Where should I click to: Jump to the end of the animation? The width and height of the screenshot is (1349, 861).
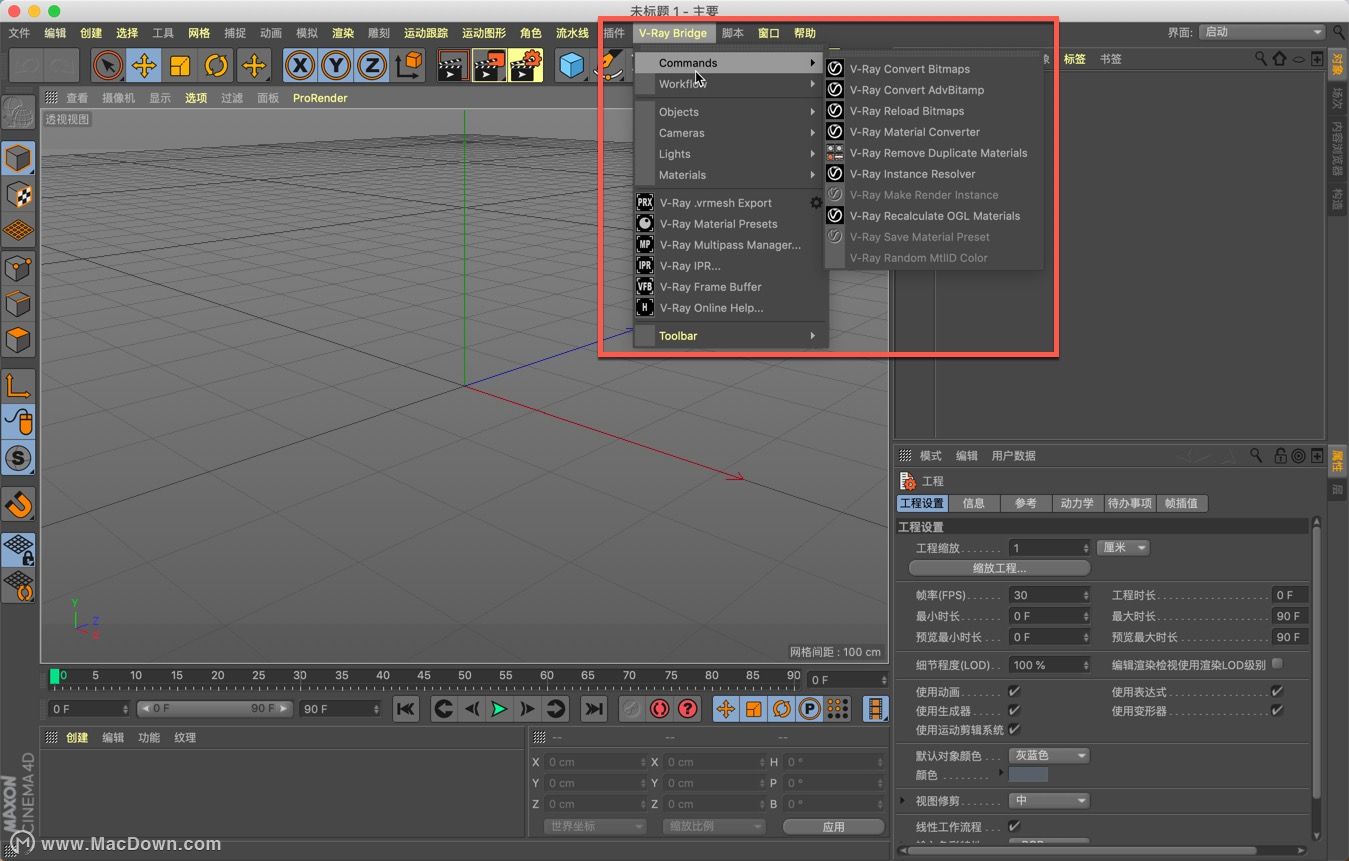coord(593,709)
